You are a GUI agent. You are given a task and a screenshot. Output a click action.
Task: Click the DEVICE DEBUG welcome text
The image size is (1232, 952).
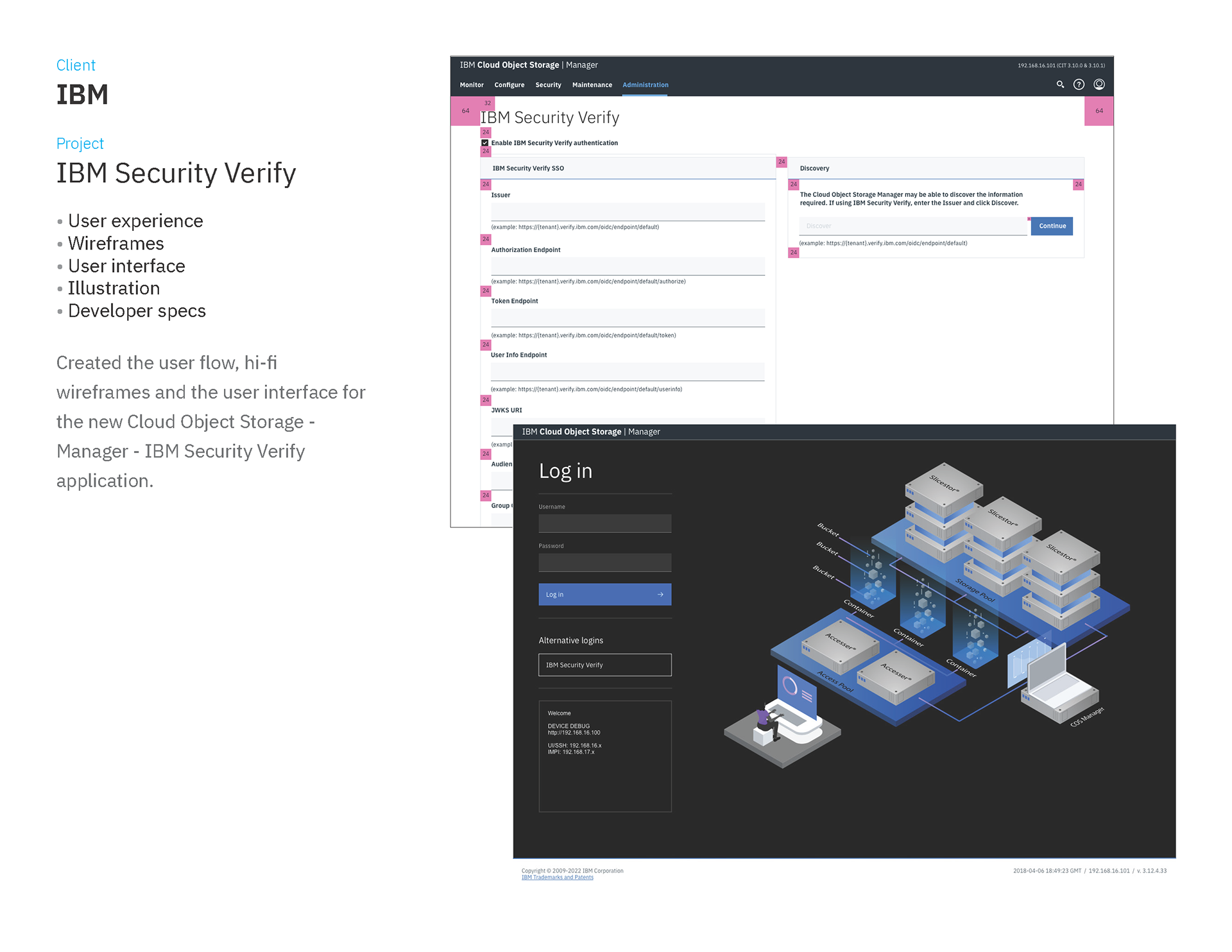[569, 726]
